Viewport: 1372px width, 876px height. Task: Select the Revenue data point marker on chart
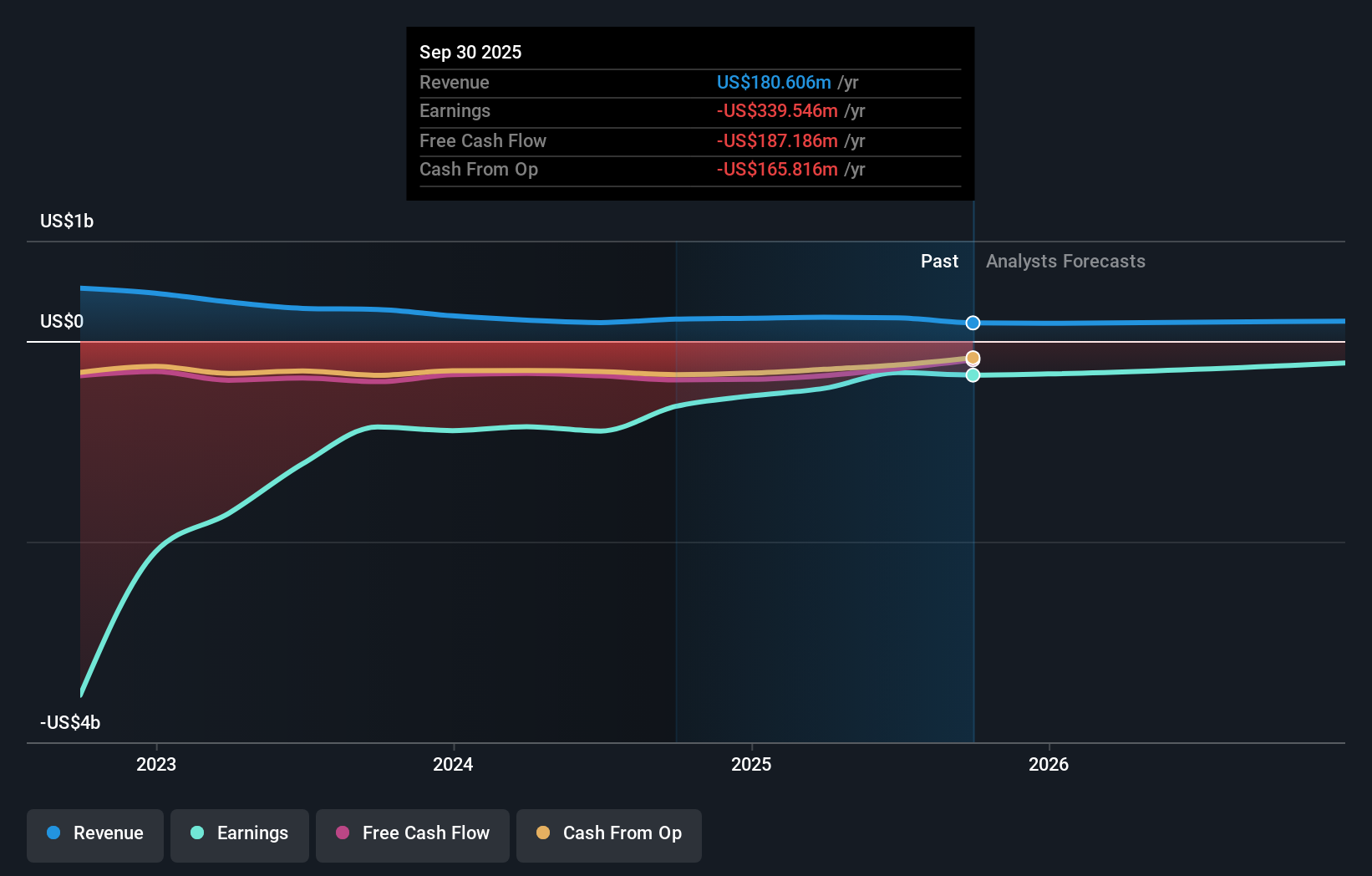point(973,323)
